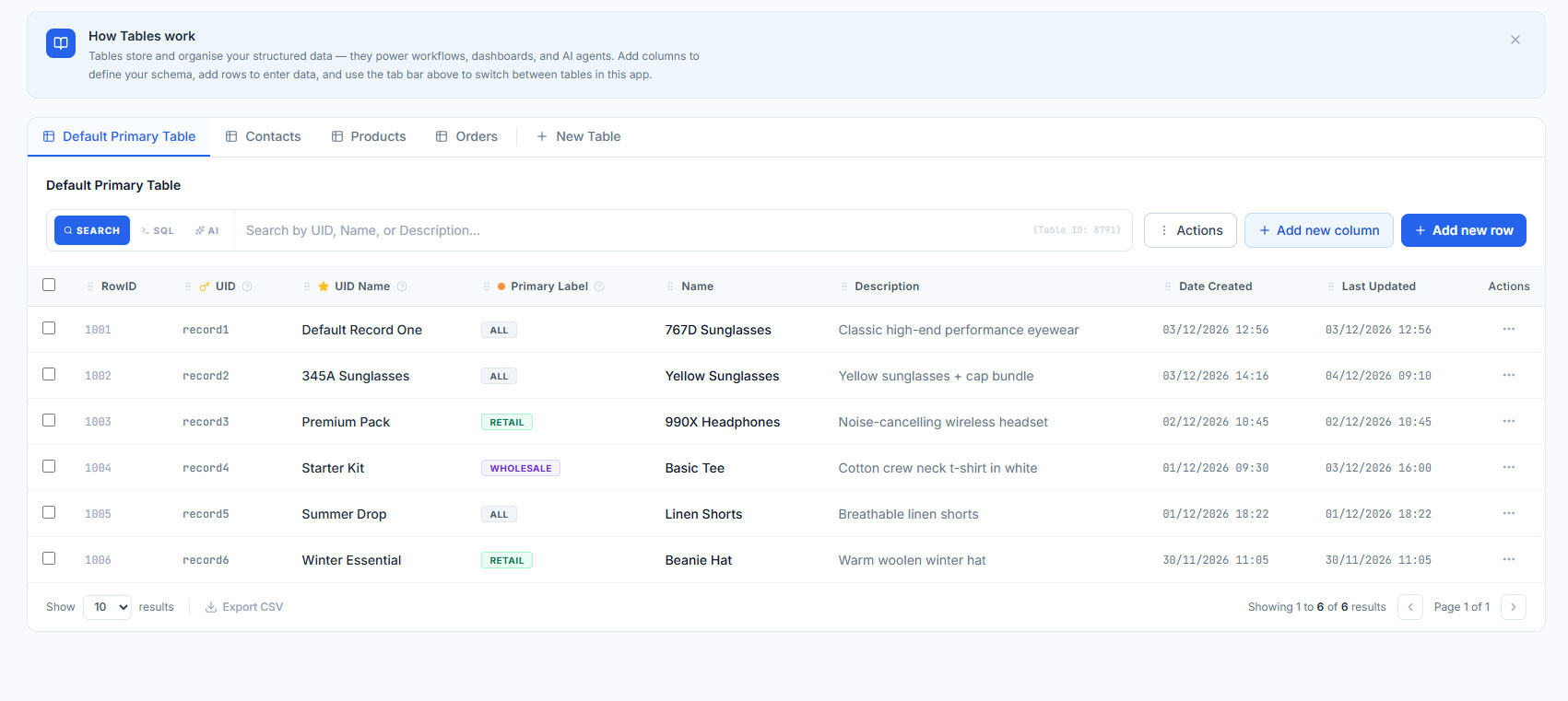
Task: Click the 'Beanie Hat' name cell
Action: click(699, 560)
